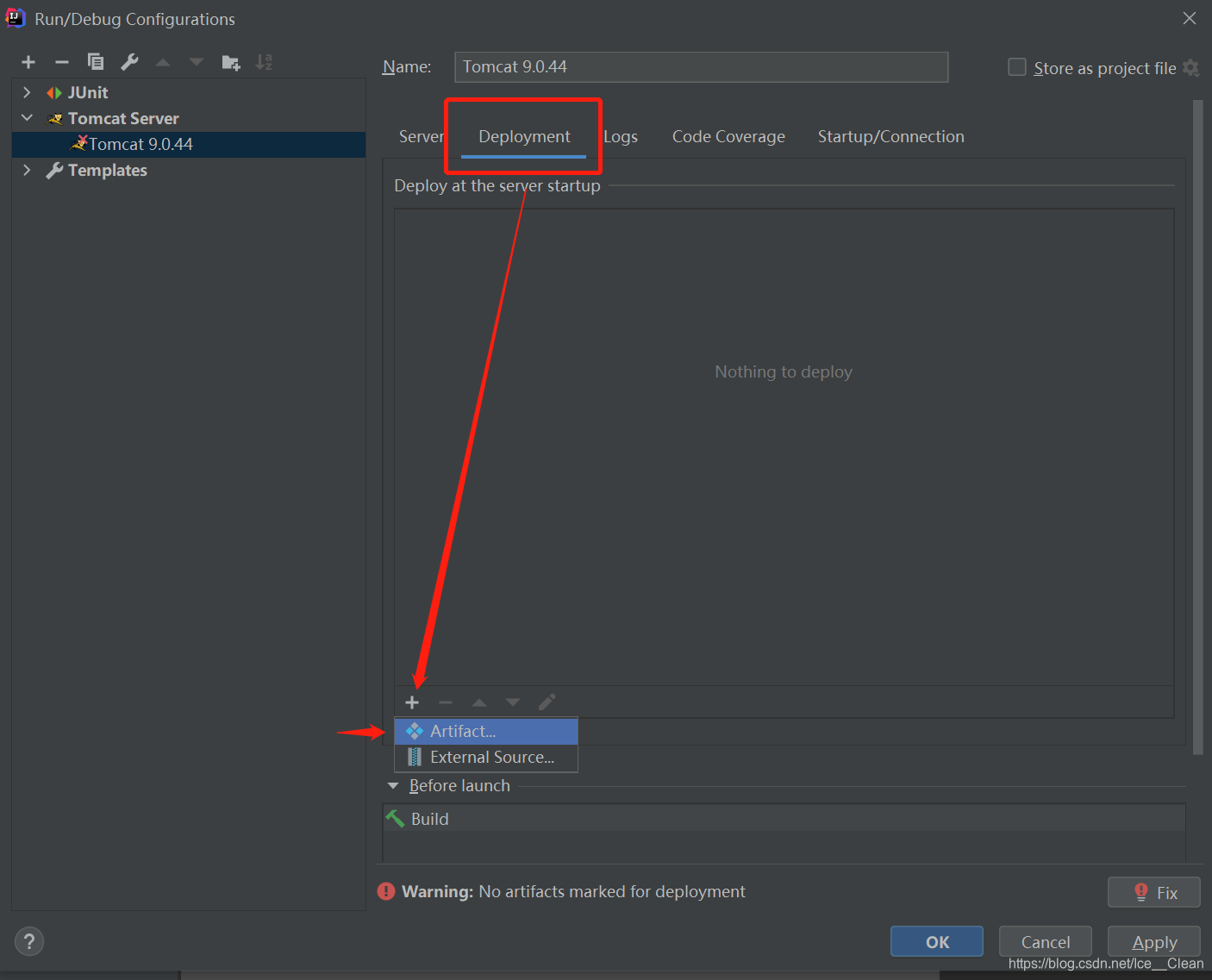The image size is (1212, 980).
Task: Click the Templates wrench icon in the tree
Action: tap(54, 171)
